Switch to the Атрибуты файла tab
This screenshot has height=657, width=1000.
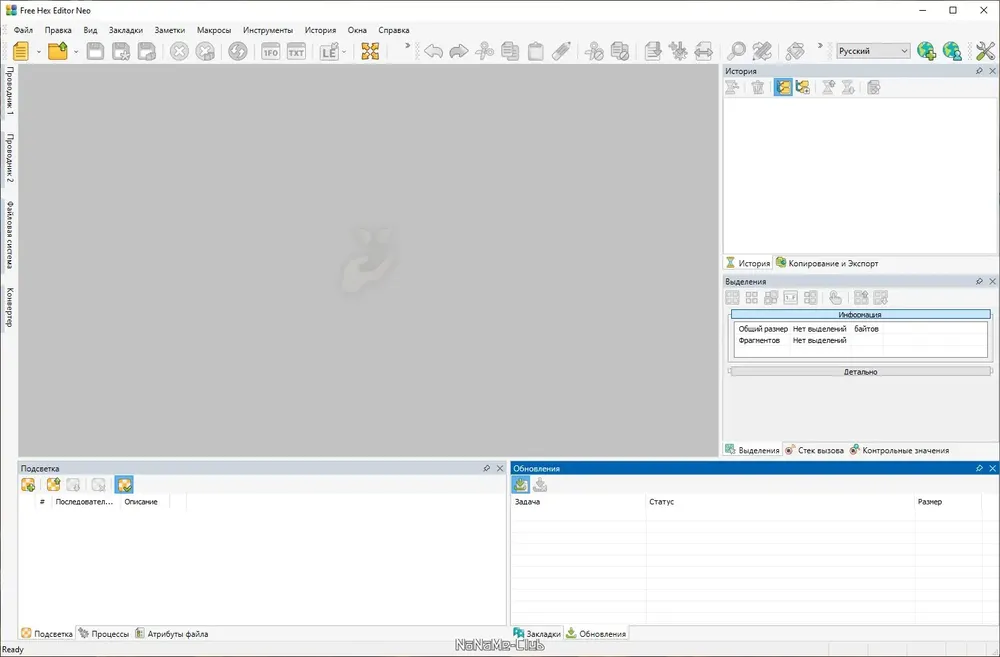point(172,634)
